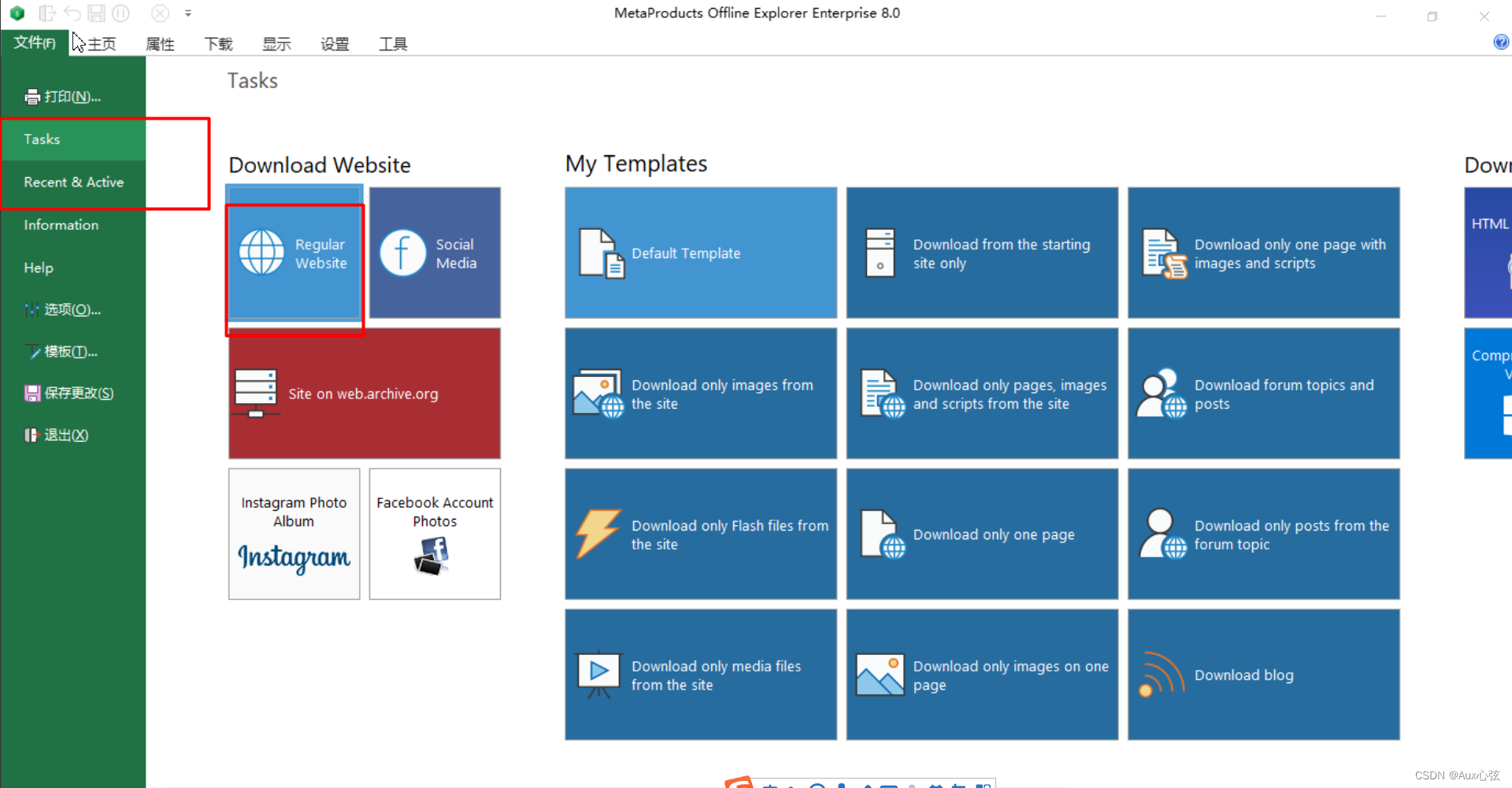Switch to the 工具 ribbon tab
Viewport: 1512px width, 788px height.
[x=393, y=44]
